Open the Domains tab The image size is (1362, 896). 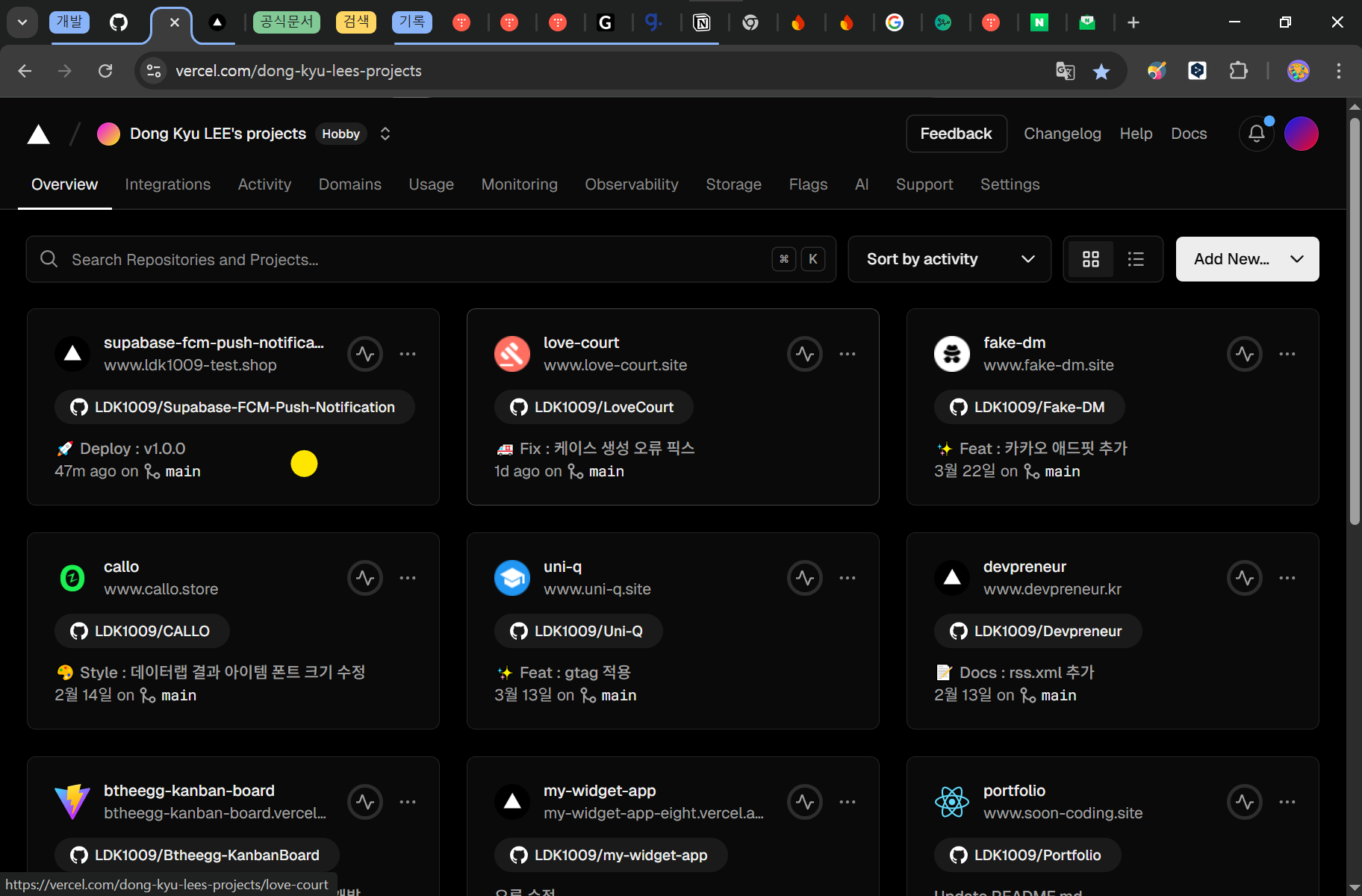tap(350, 184)
